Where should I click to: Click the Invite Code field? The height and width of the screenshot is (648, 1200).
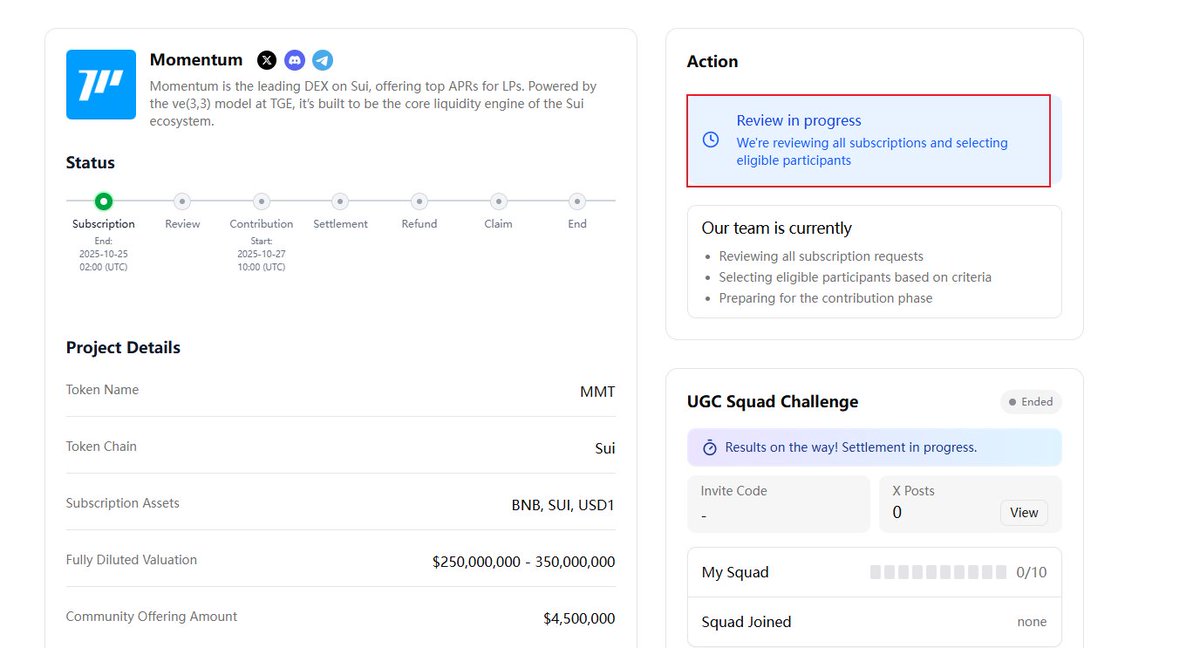coord(779,504)
